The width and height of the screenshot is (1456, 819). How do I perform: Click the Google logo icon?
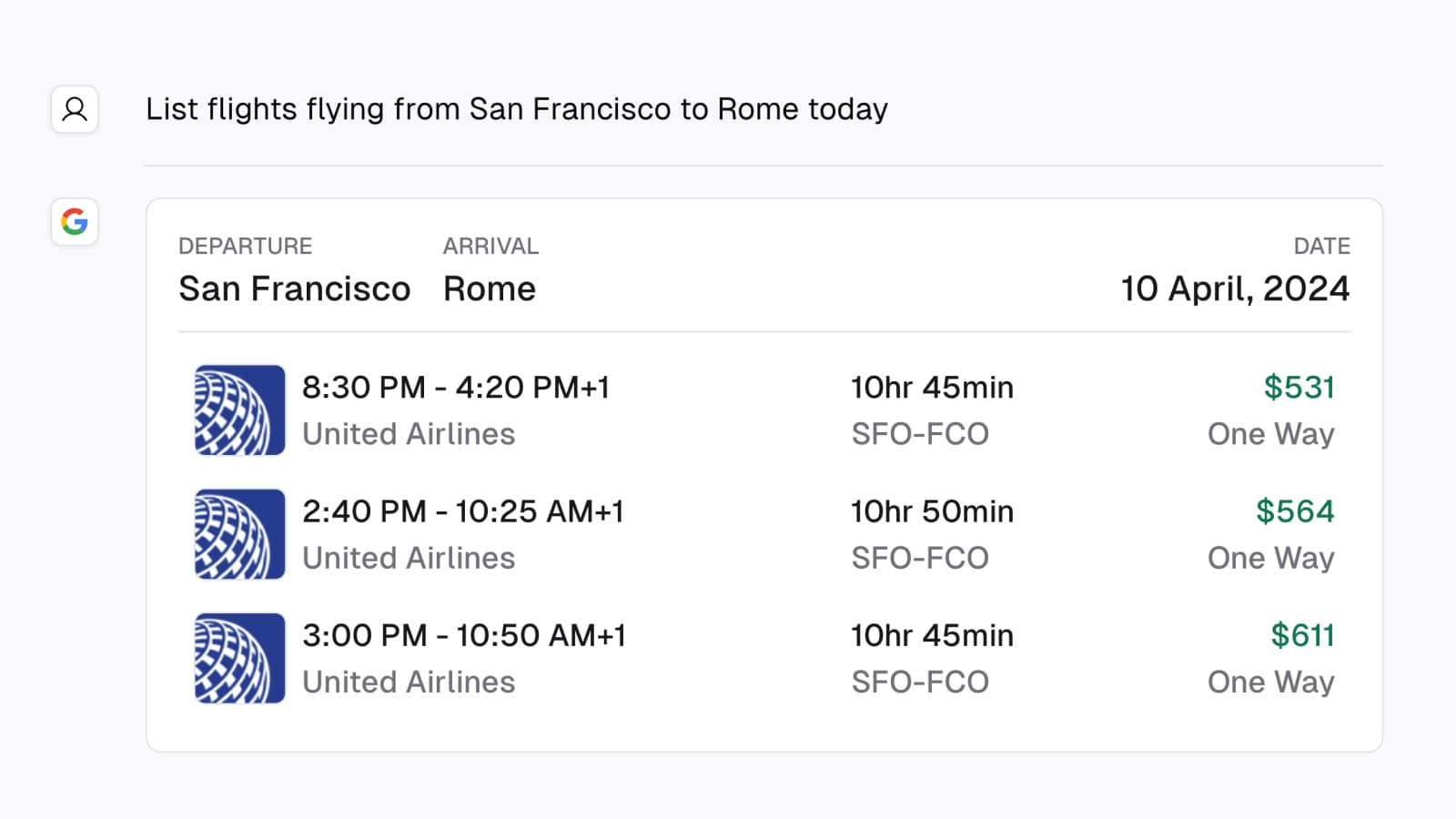click(75, 222)
